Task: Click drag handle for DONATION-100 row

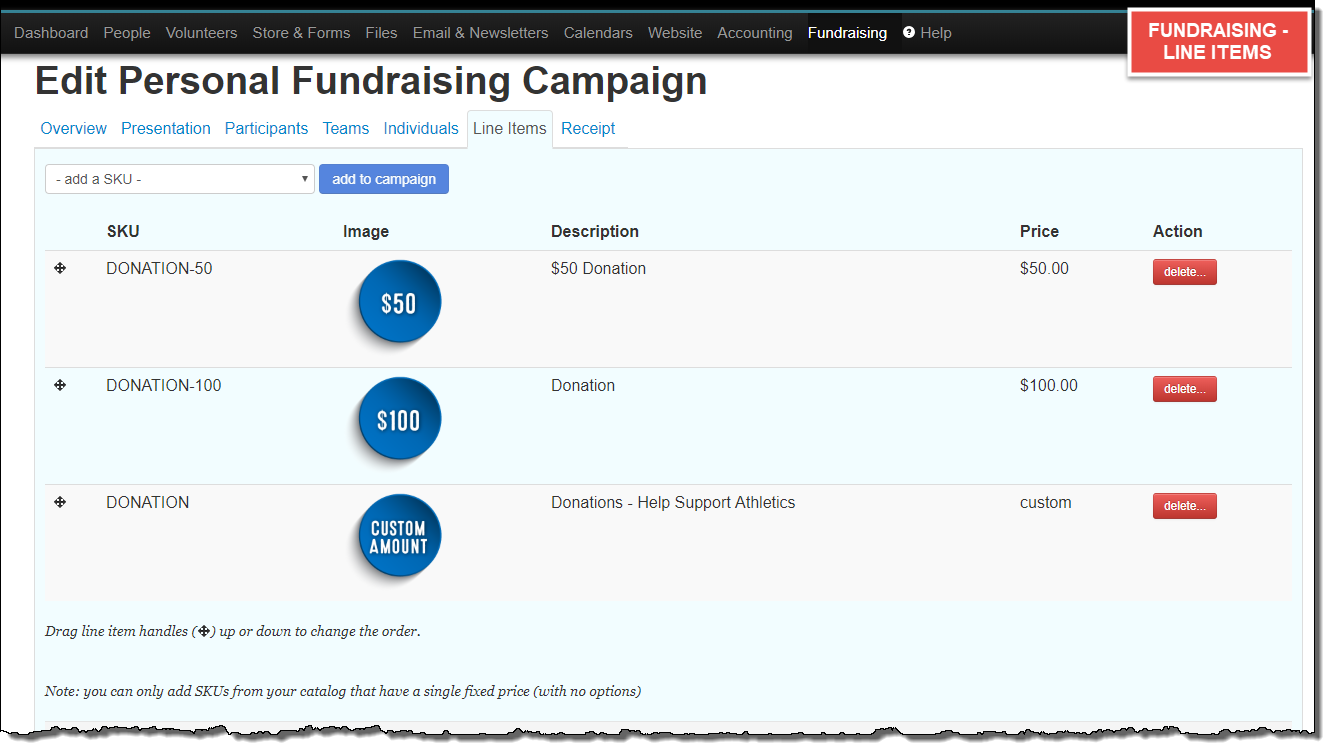Action: click(x=60, y=385)
